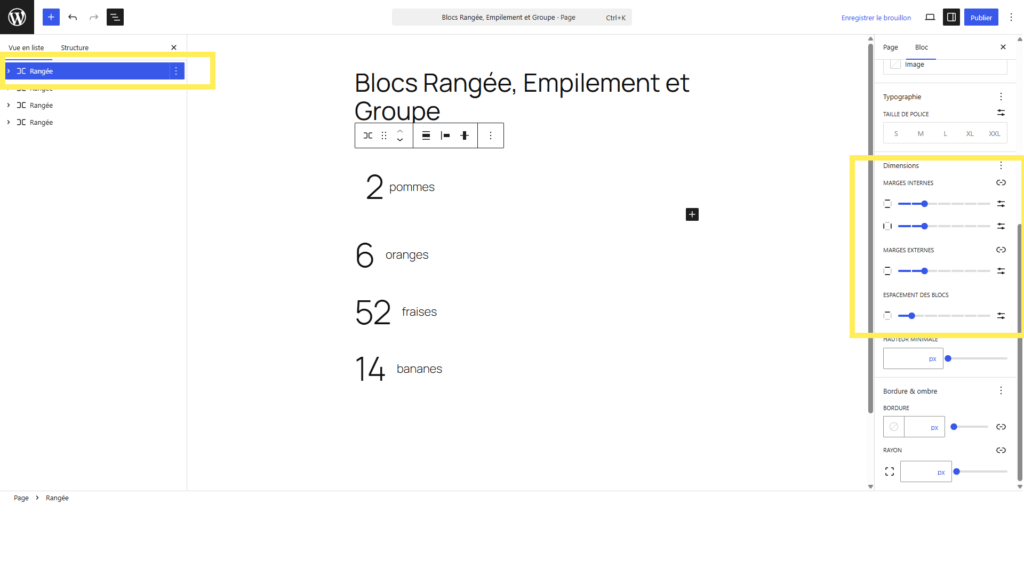The width and height of the screenshot is (1024, 576).
Task: Change vertical alignment in block toolbar
Action: [464, 136]
